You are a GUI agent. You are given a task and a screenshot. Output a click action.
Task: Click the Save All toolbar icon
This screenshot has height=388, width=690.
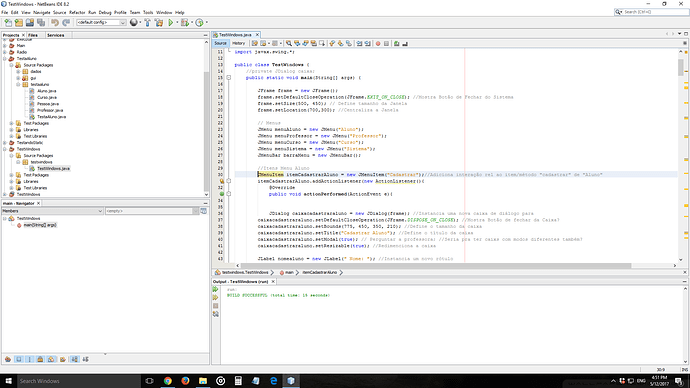(41, 22)
